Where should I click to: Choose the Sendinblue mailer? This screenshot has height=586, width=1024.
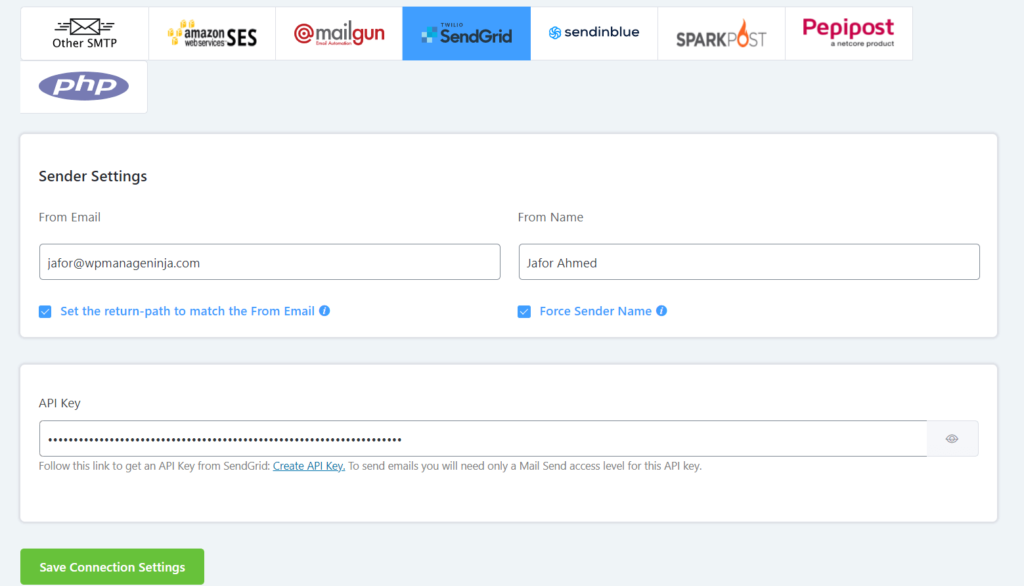[x=594, y=32]
